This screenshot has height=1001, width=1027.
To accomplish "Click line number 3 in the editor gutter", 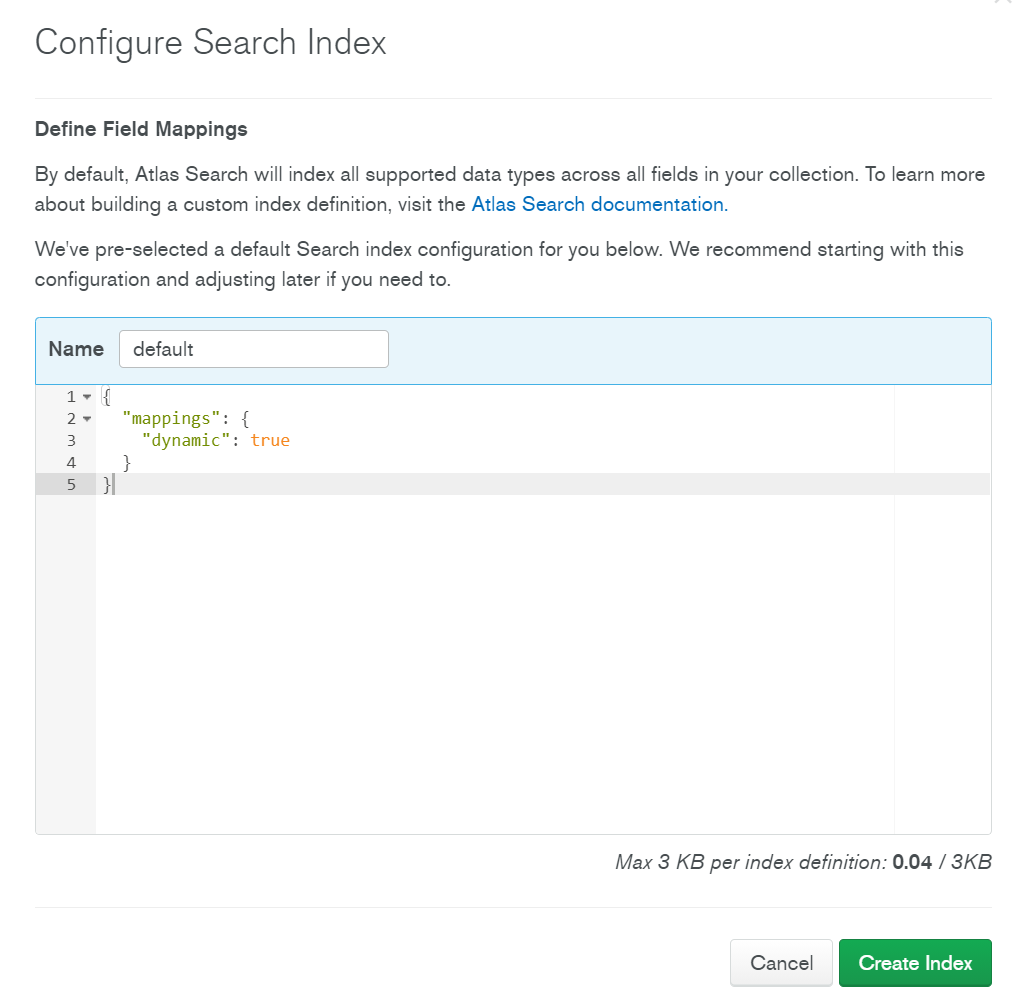I will (71, 440).
